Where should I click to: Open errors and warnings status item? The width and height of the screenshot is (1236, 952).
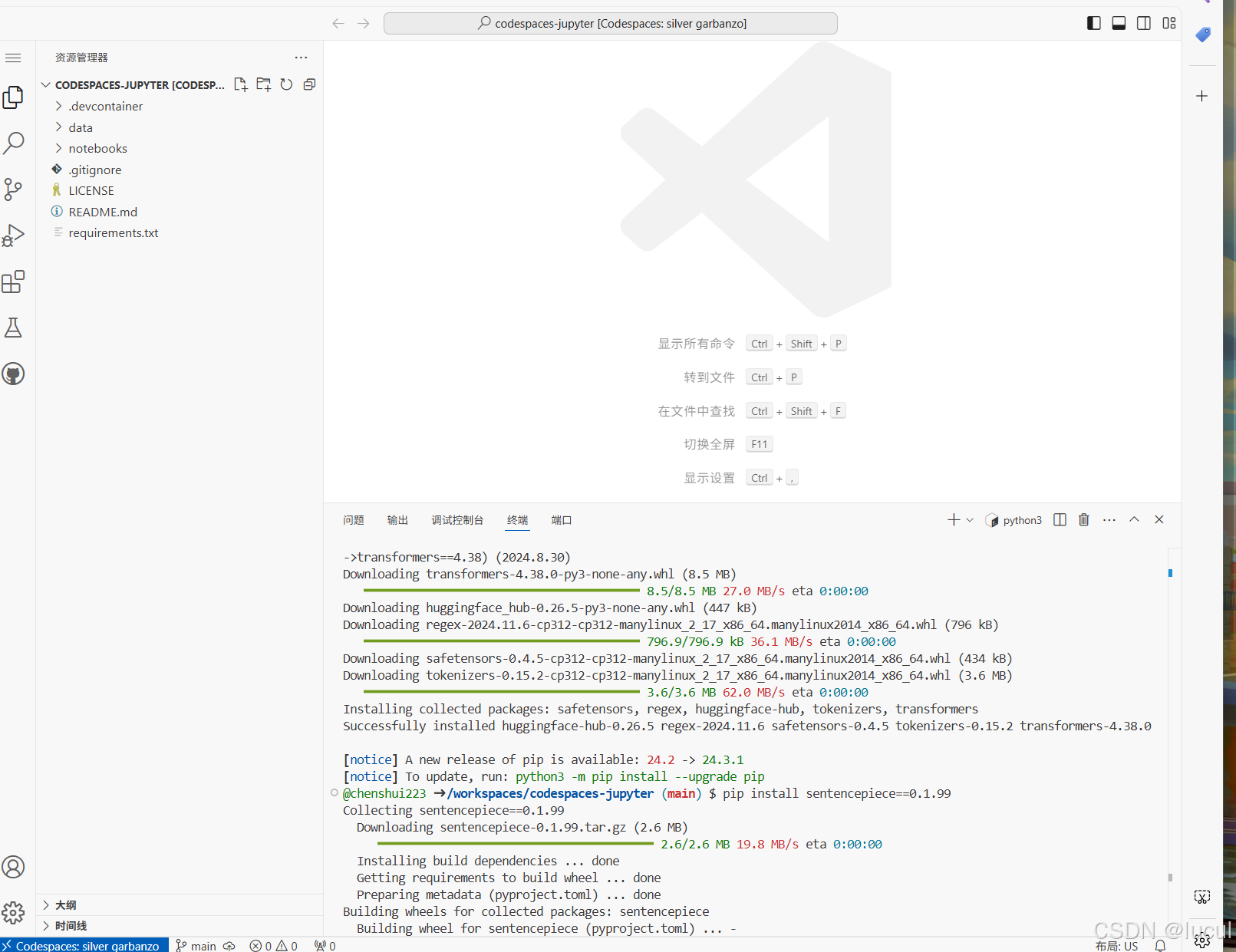[274, 945]
